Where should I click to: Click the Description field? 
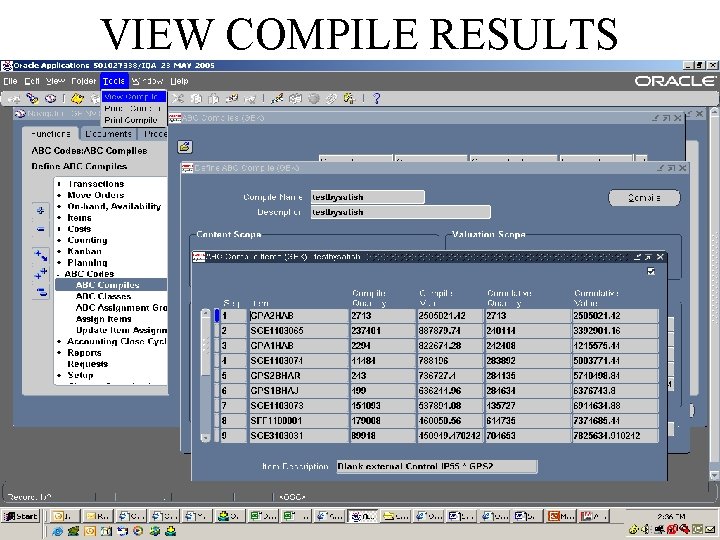(x=400, y=212)
